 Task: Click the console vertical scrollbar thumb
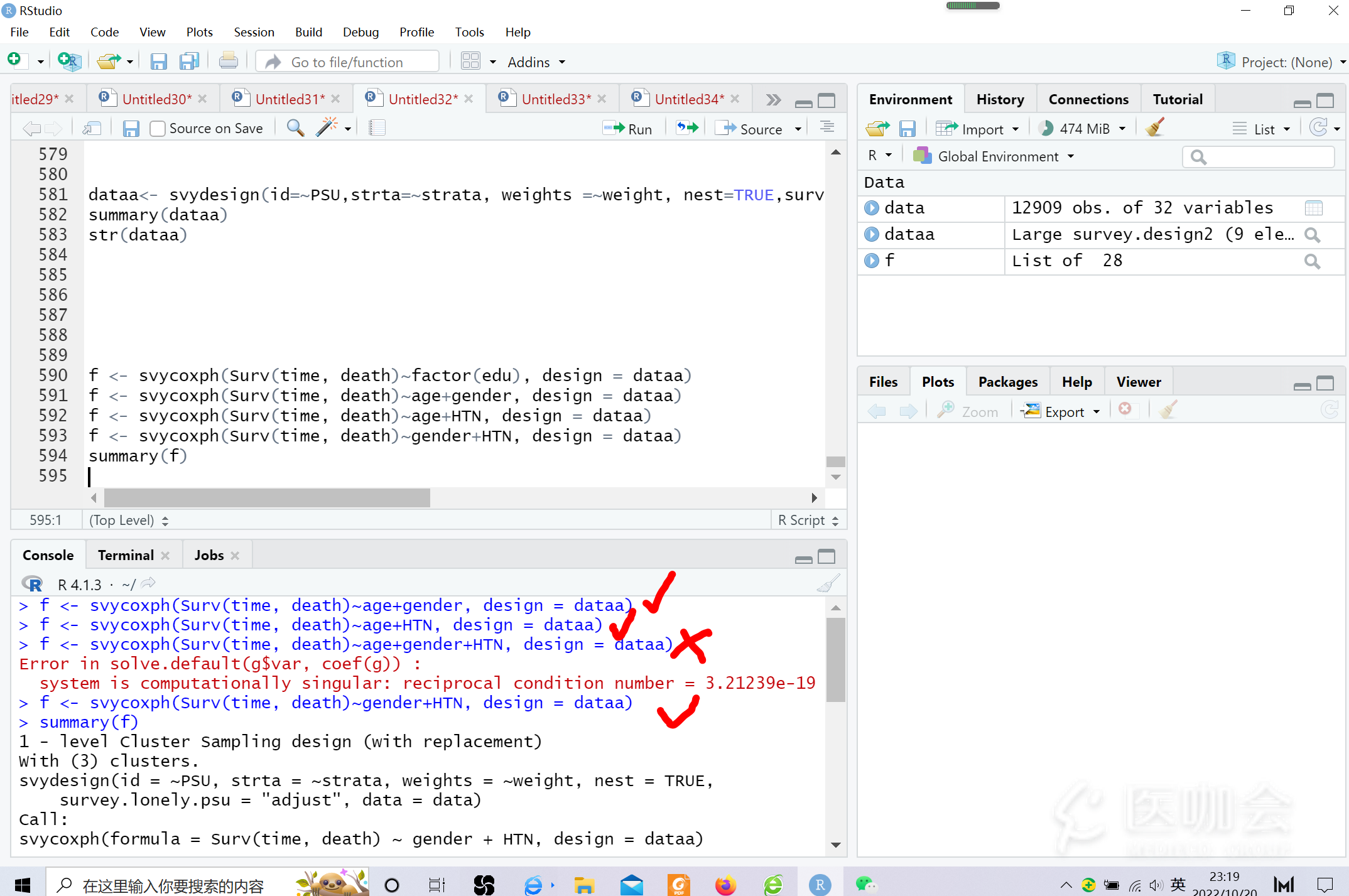coord(835,659)
